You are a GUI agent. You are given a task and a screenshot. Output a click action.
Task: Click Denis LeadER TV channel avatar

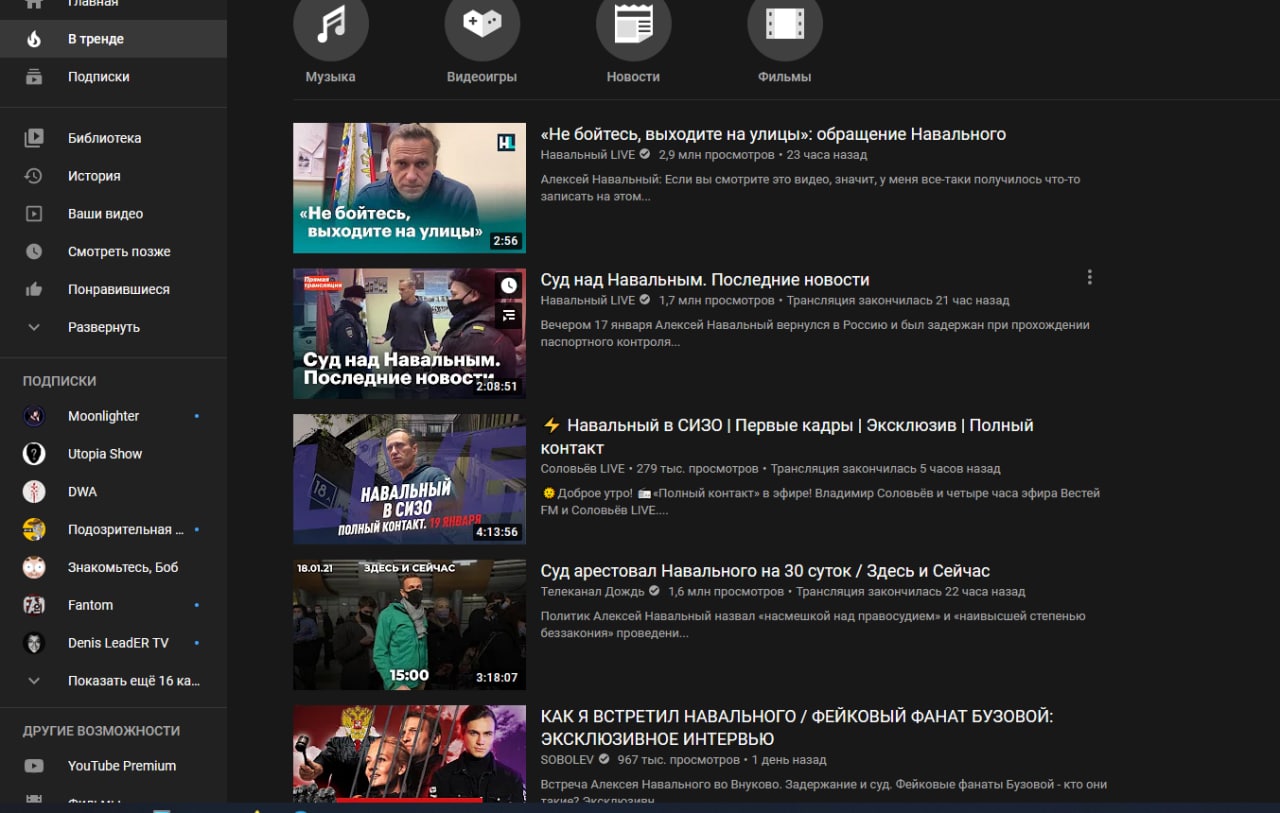click(34, 643)
